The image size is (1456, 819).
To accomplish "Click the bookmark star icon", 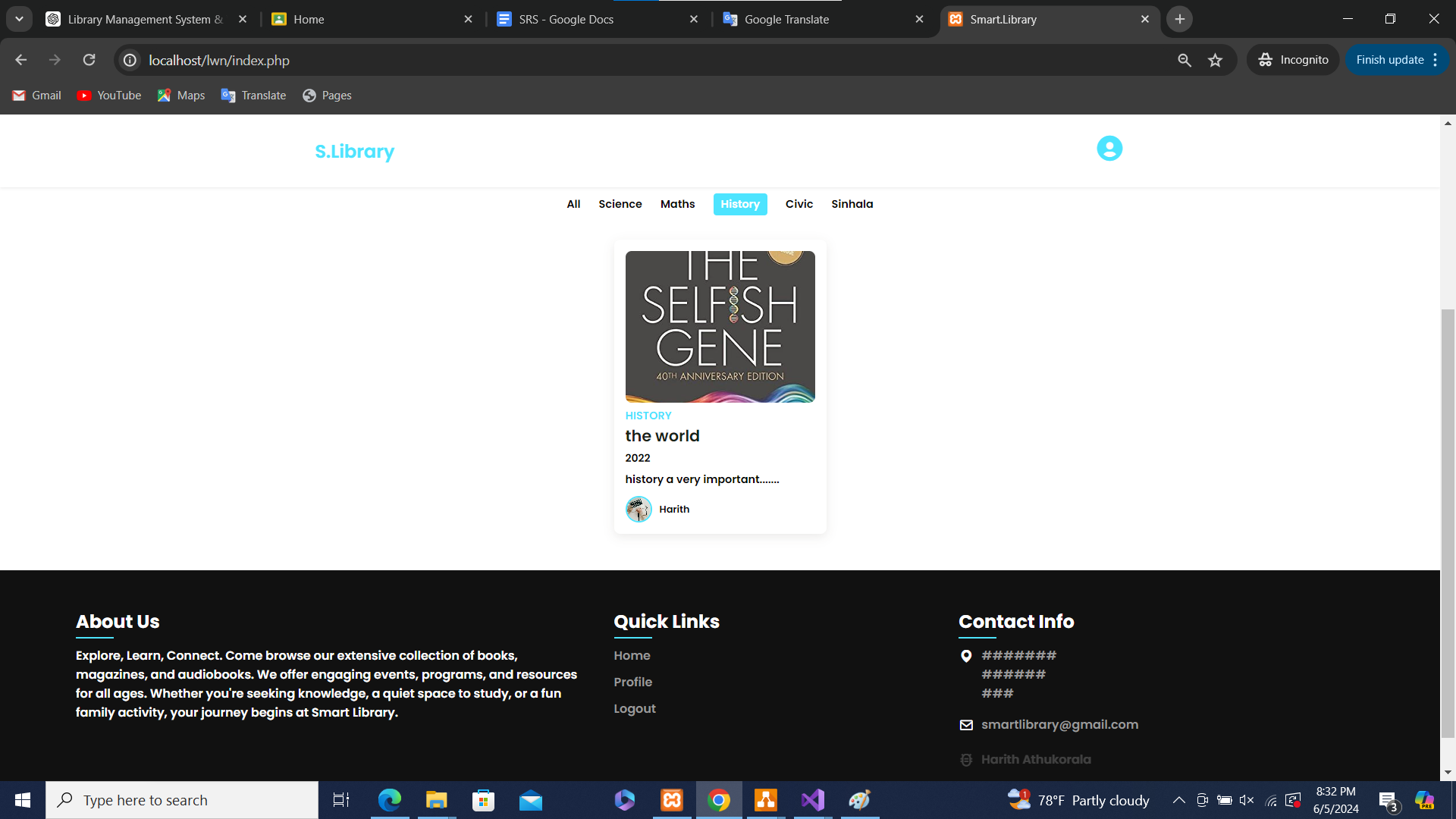I will click(x=1215, y=60).
